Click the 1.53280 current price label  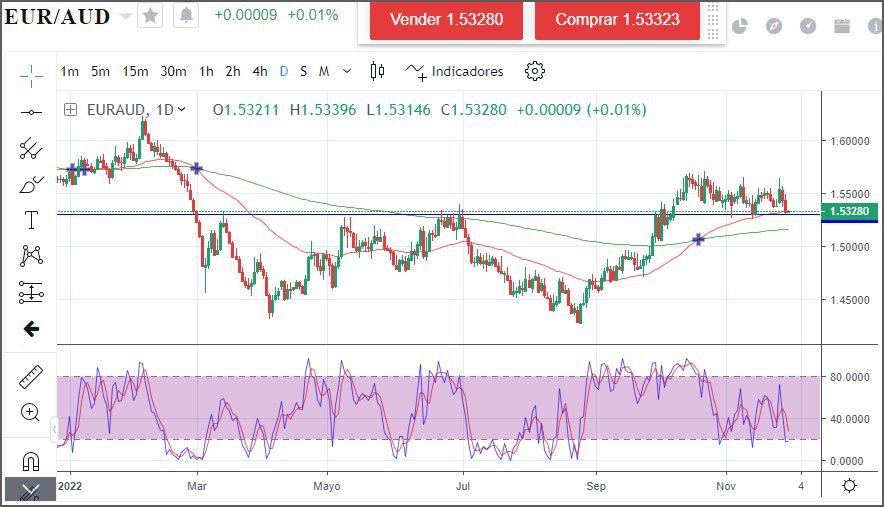pos(847,211)
